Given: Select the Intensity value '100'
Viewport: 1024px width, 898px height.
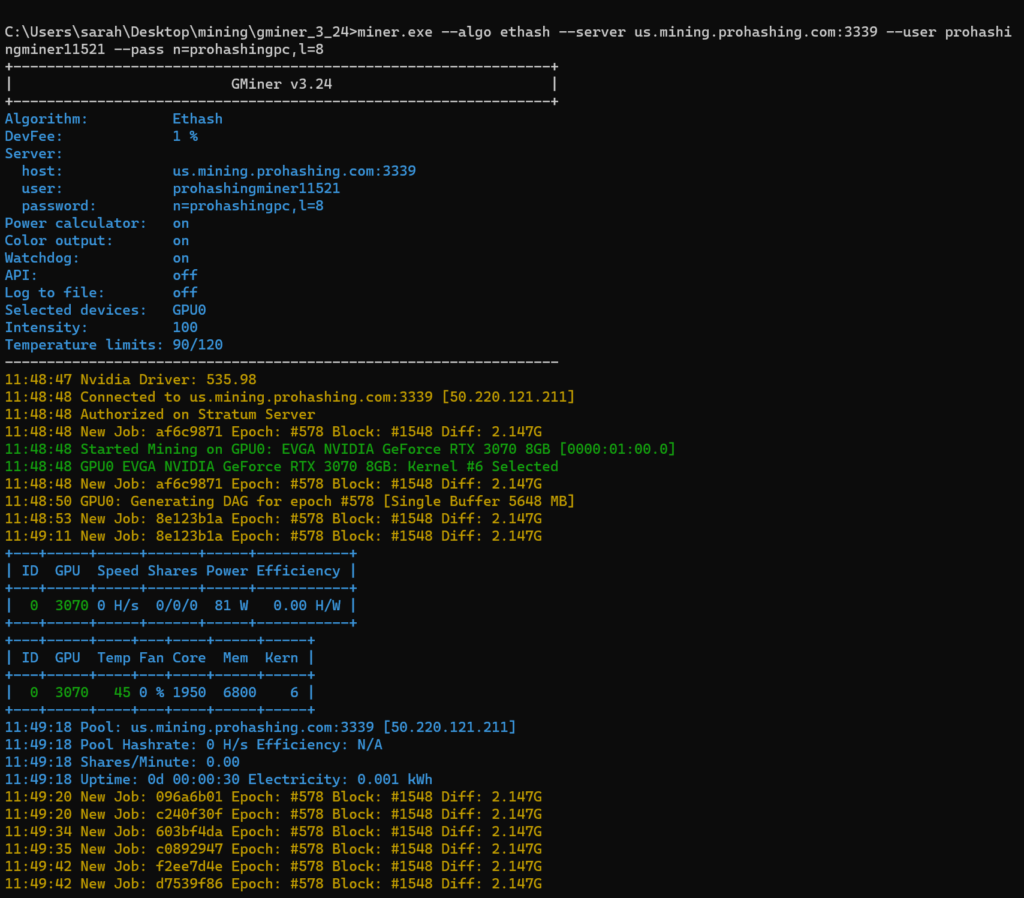Looking at the screenshot, I should click(185, 327).
